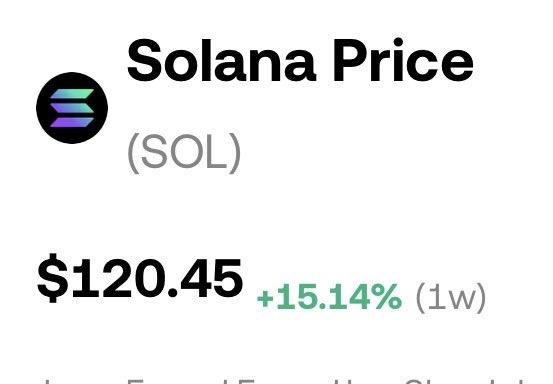Click the Solana logo icon
This screenshot has height=384, width=553.
coord(72,108)
